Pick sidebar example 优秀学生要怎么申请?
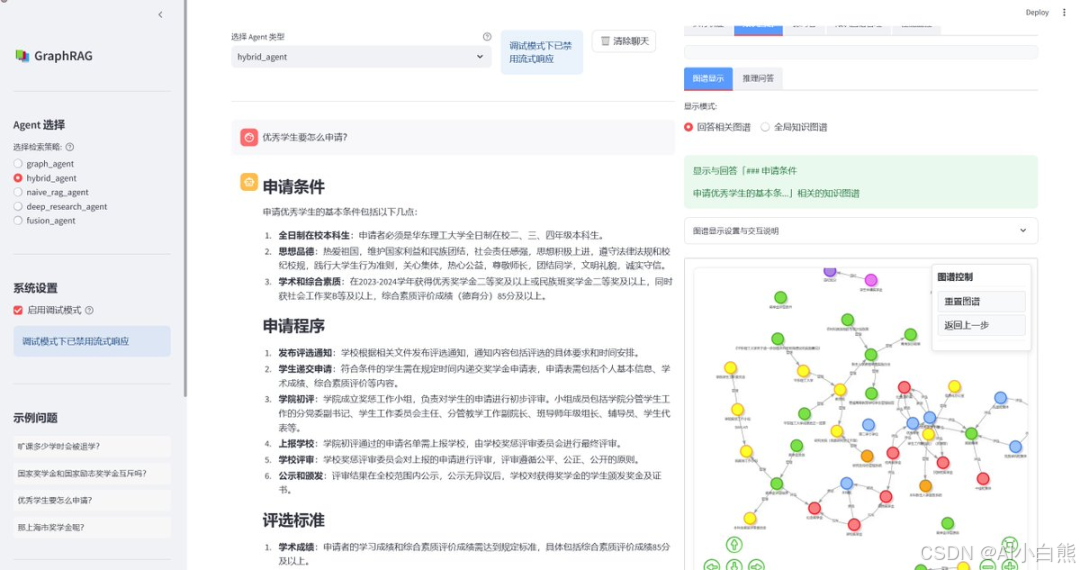The height and width of the screenshot is (570, 1080). [92, 500]
